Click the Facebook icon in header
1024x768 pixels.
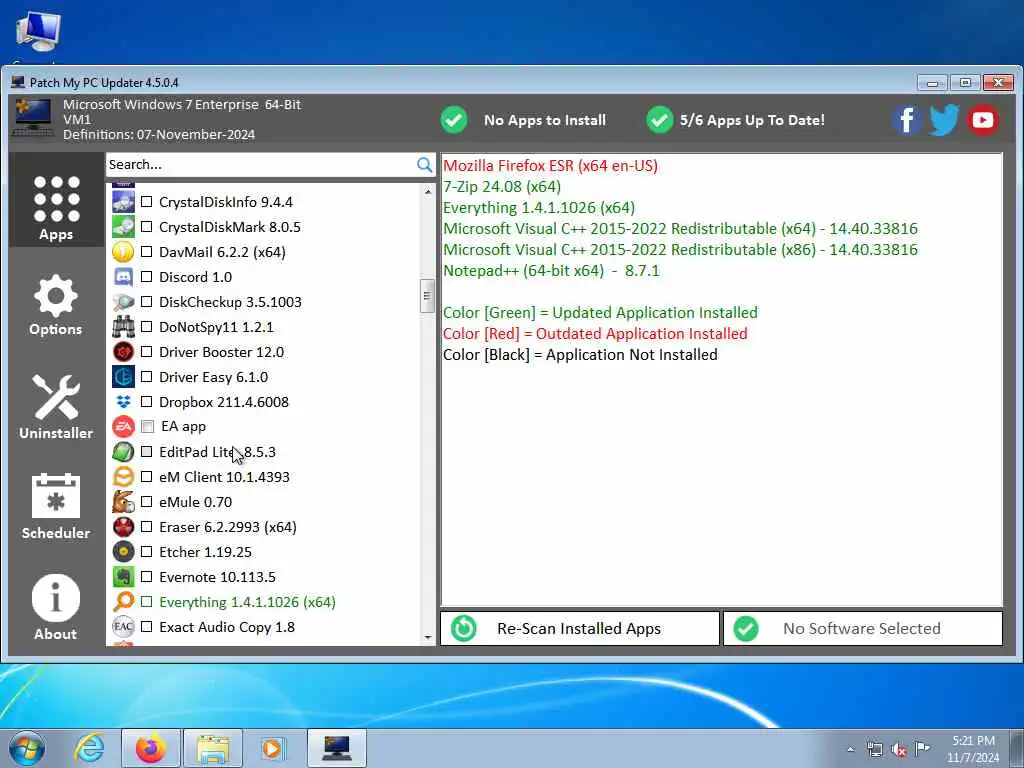[907, 120]
